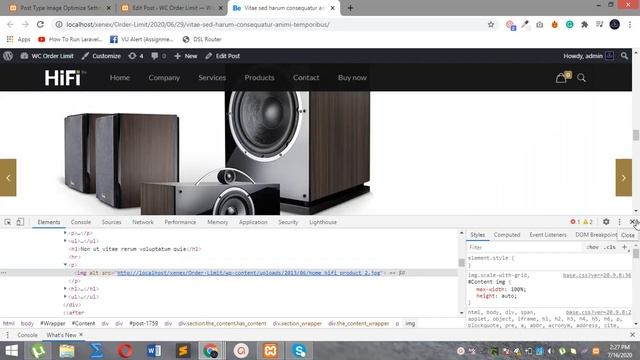Open the drawer three-dot menu icon
The height and width of the screenshot is (360, 640).
[x=7, y=335]
